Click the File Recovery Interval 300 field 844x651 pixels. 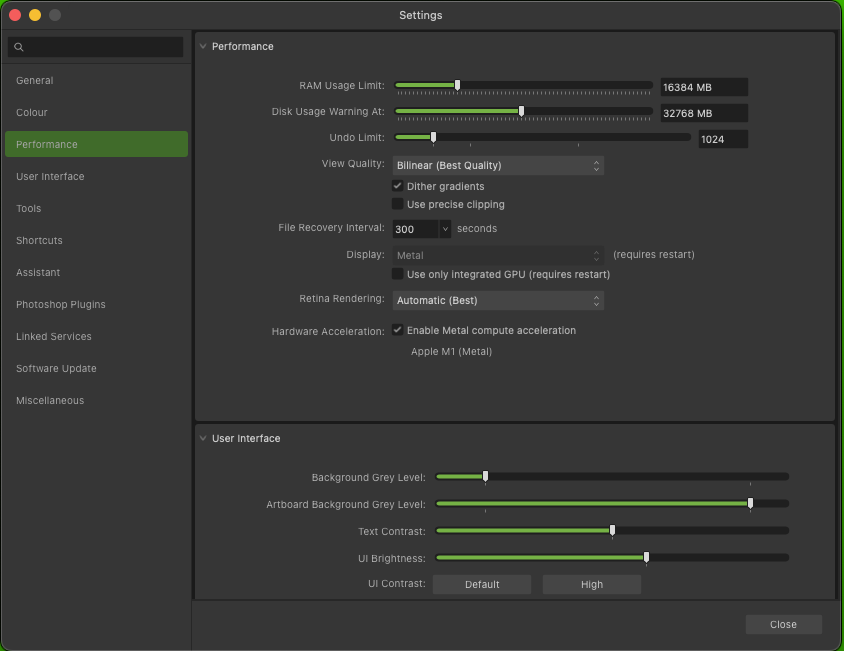[x=415, y=229]
